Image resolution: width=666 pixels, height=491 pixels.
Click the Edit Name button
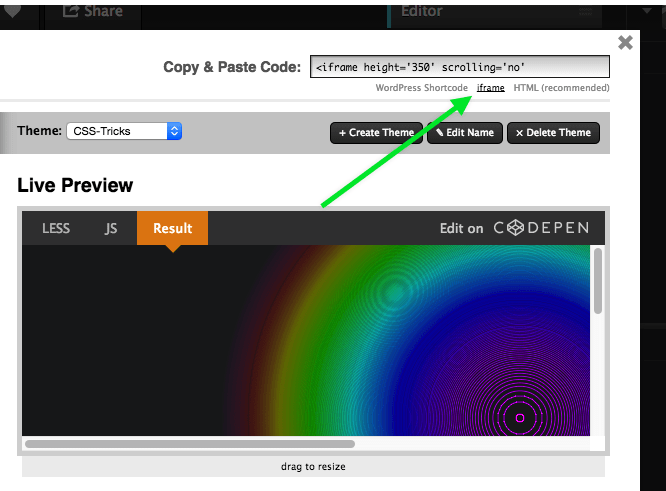(x=465, y=133)
